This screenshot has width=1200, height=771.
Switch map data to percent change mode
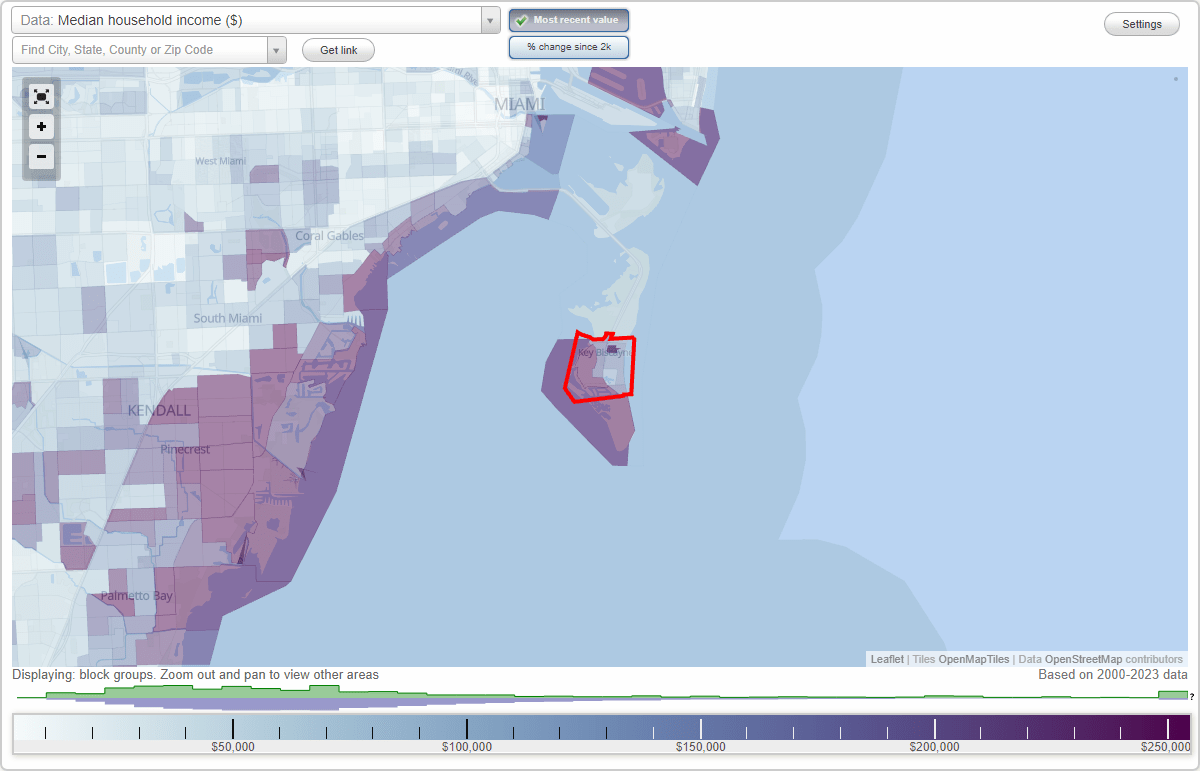click(x=568, y=47)
